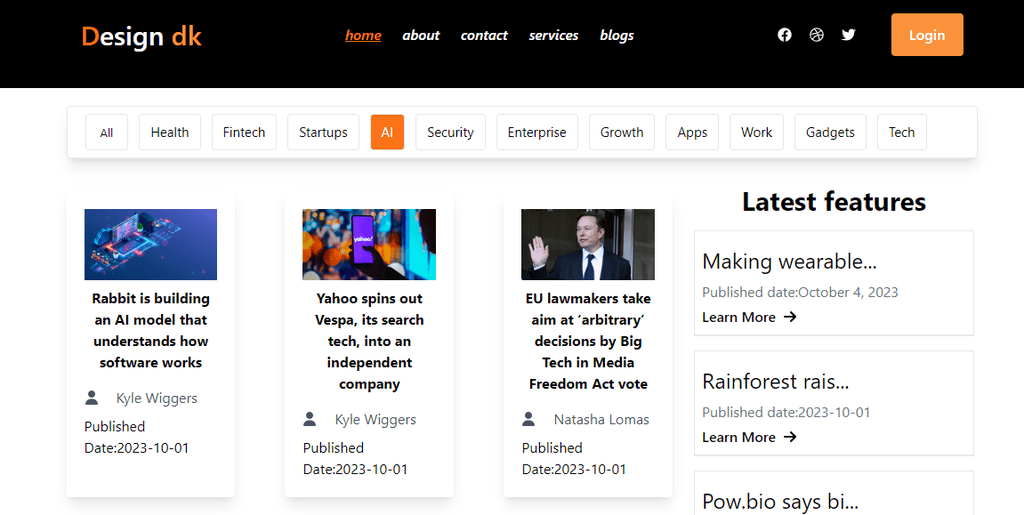Open the Twitter social icon
This screenshot has height=515, width=1024.
848,35
